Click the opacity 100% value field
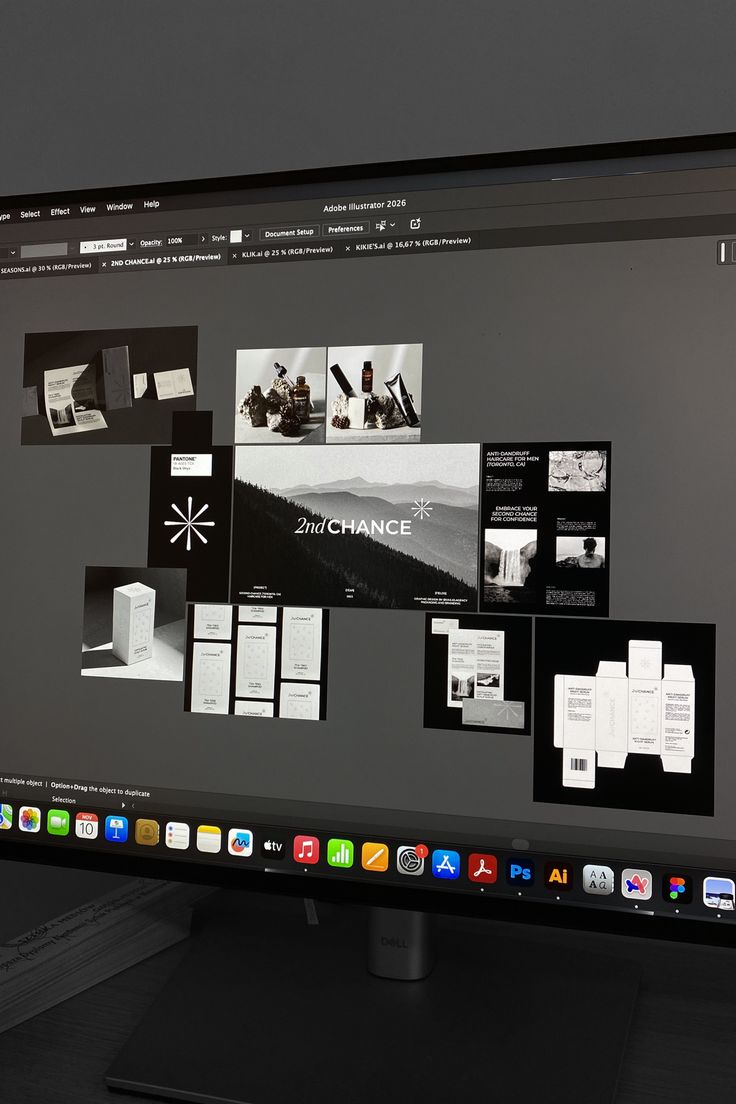 [181, 241]
